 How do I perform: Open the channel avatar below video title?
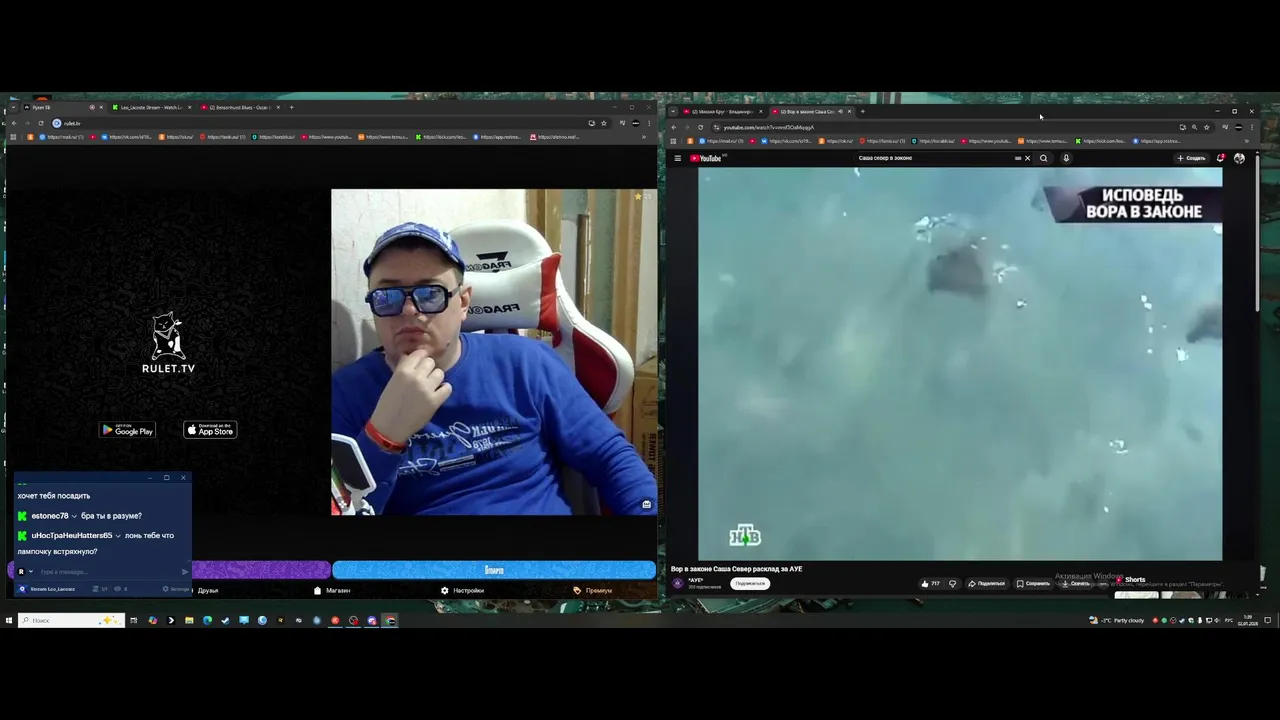pos(677,583)
